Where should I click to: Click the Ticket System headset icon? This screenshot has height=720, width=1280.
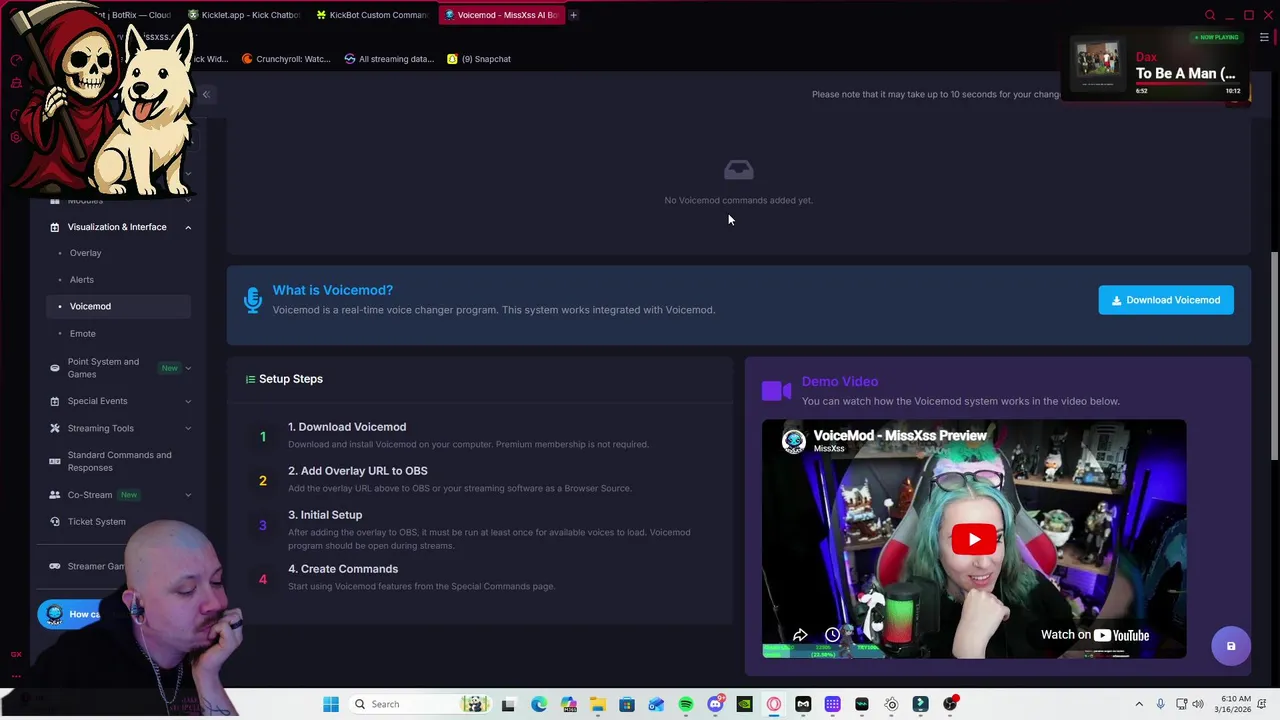point(55,522)
